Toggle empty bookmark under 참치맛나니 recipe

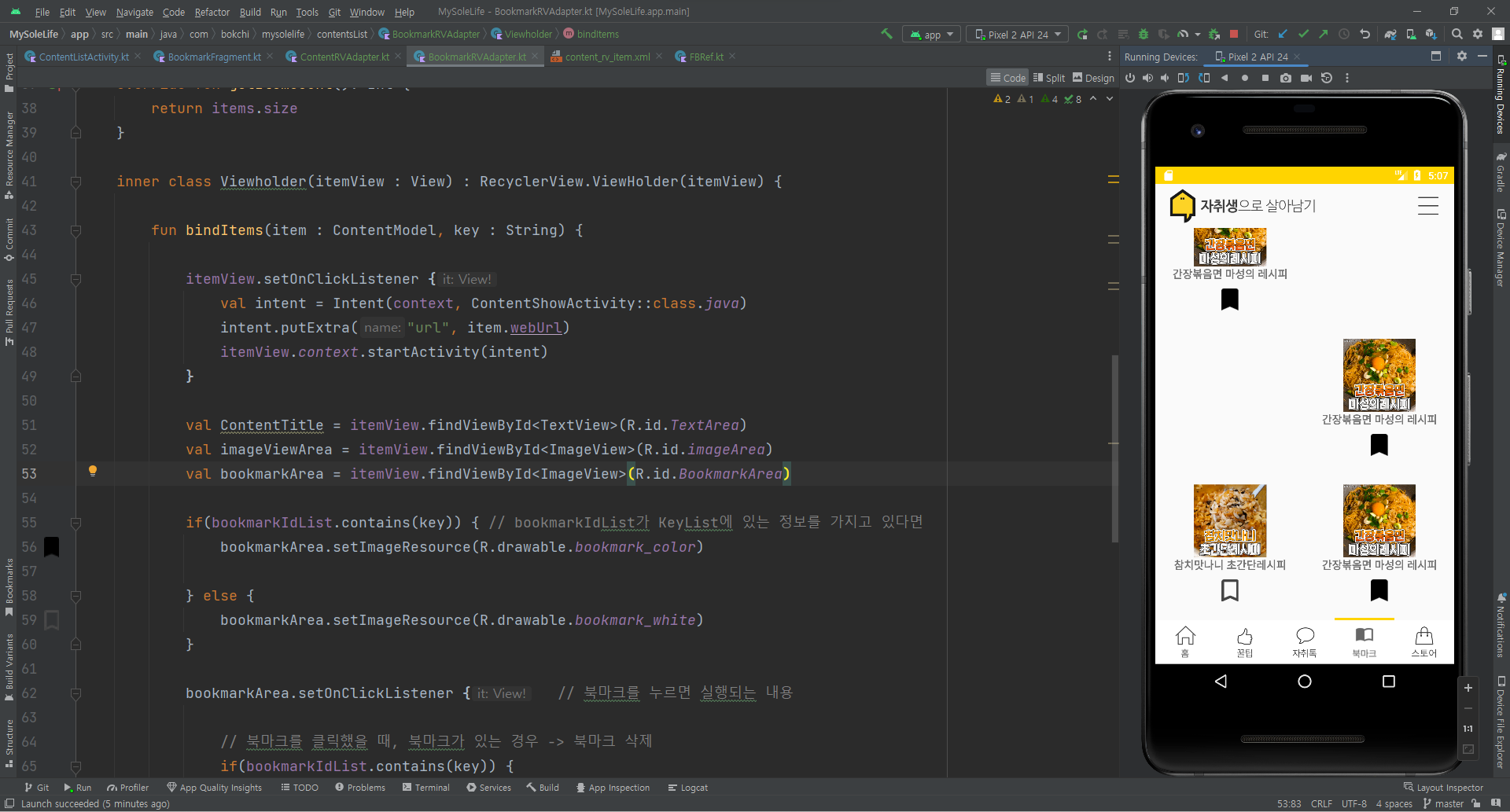click(1230, 590)
